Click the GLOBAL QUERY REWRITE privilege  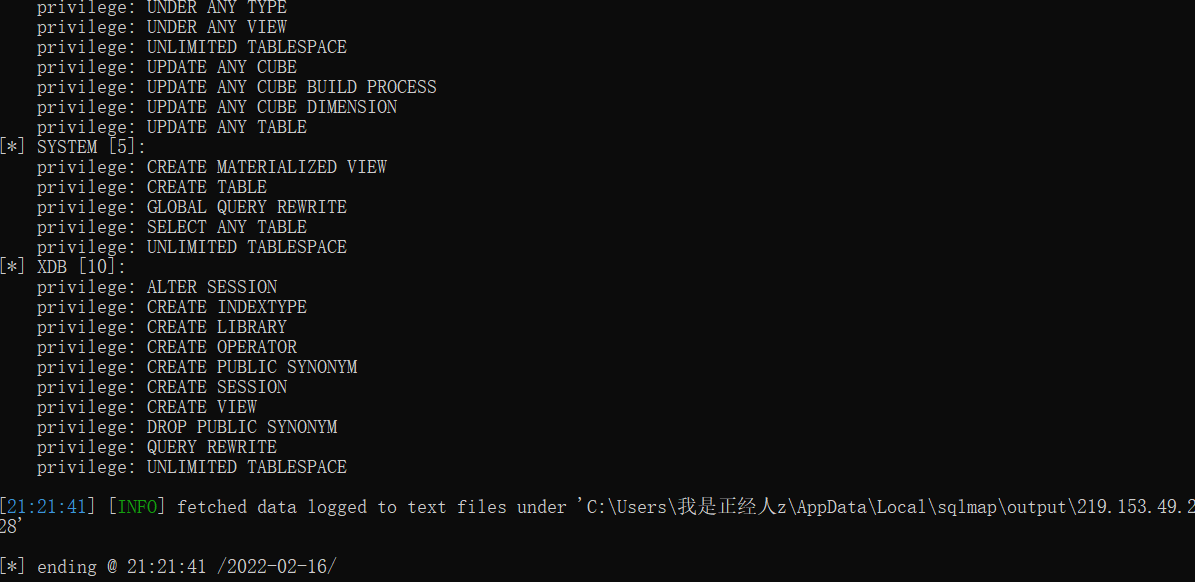[246, 207]
